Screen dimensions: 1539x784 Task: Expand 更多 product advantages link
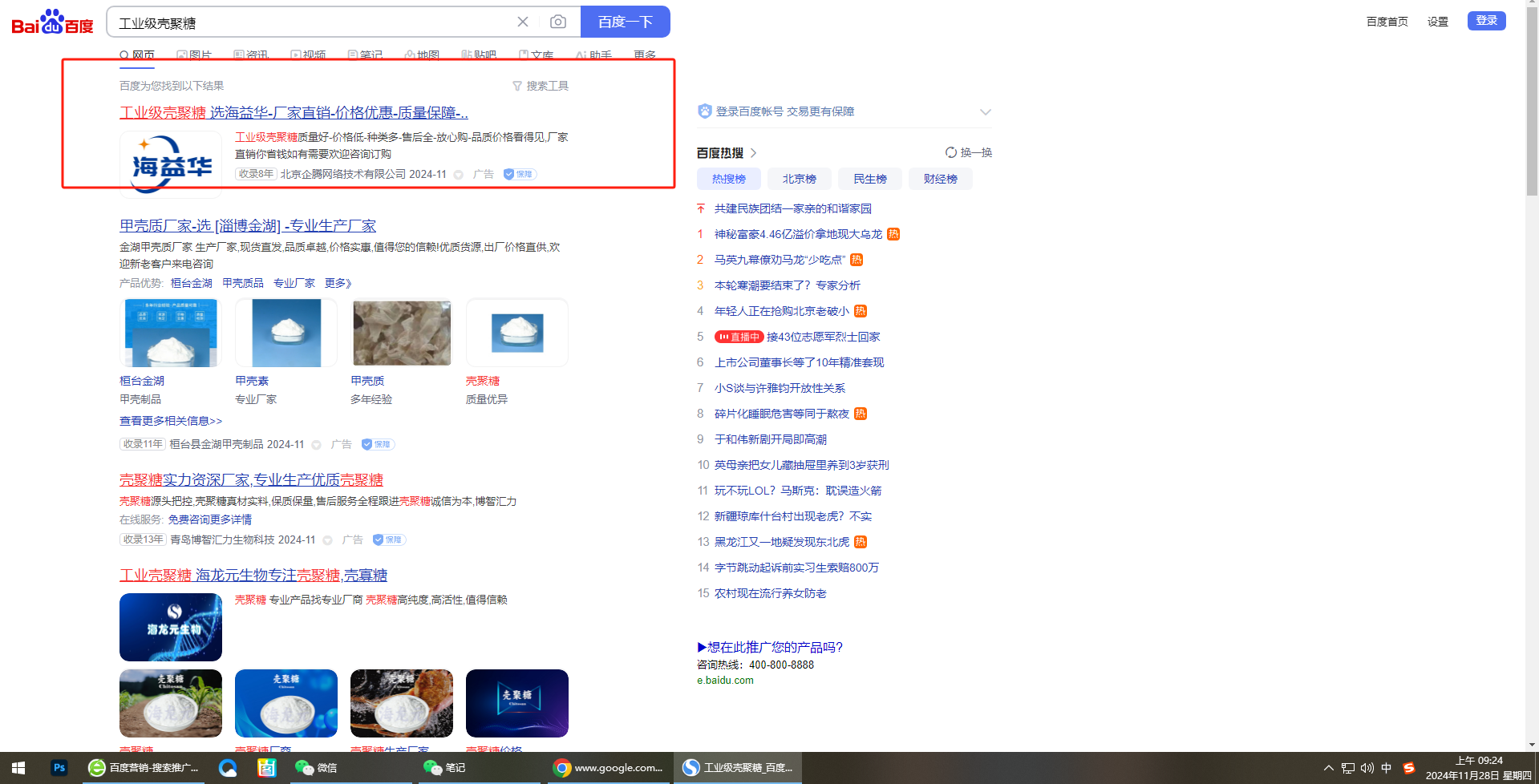[338, 283]
